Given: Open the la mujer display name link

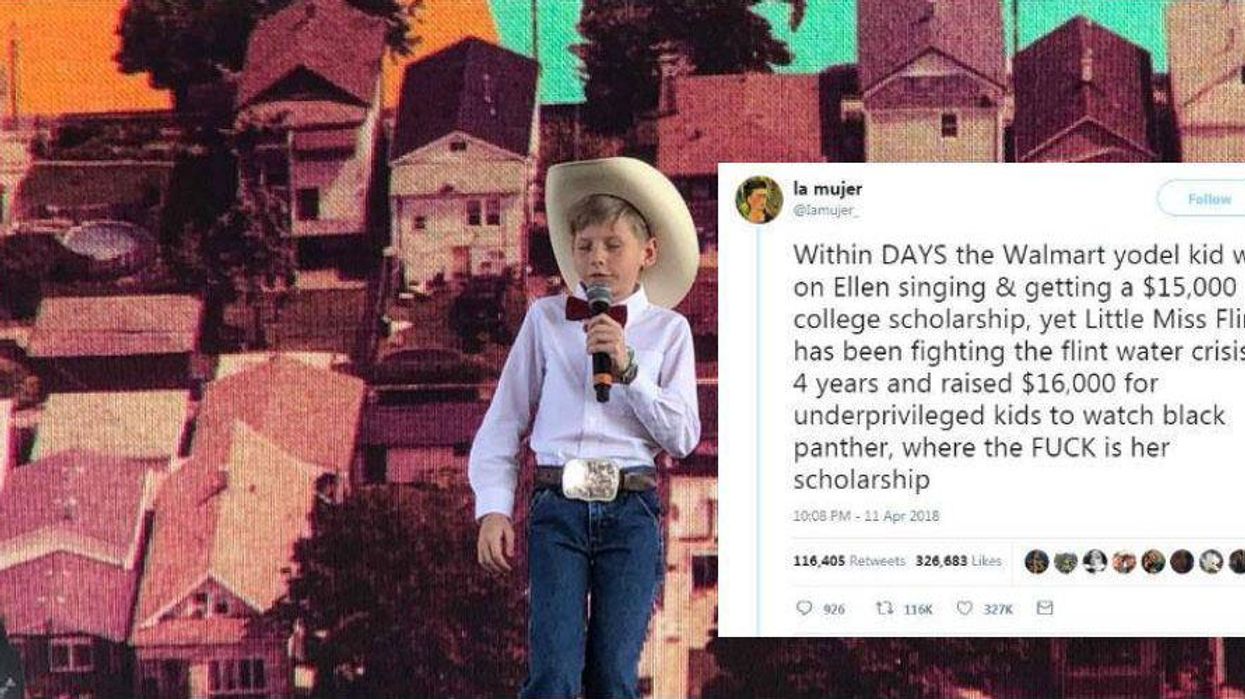Looking at the screenshot, I should (827, 189).
